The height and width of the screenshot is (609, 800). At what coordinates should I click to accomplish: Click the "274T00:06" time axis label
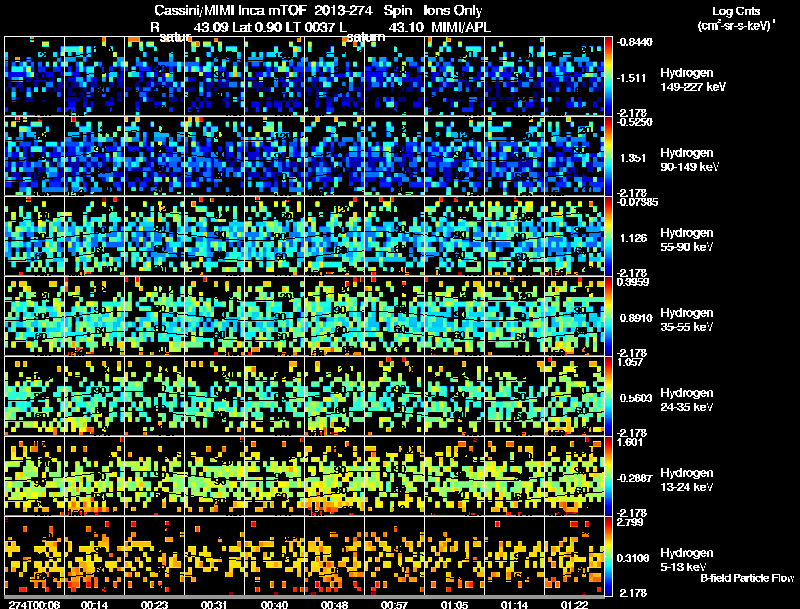click(x=35, y=604)
